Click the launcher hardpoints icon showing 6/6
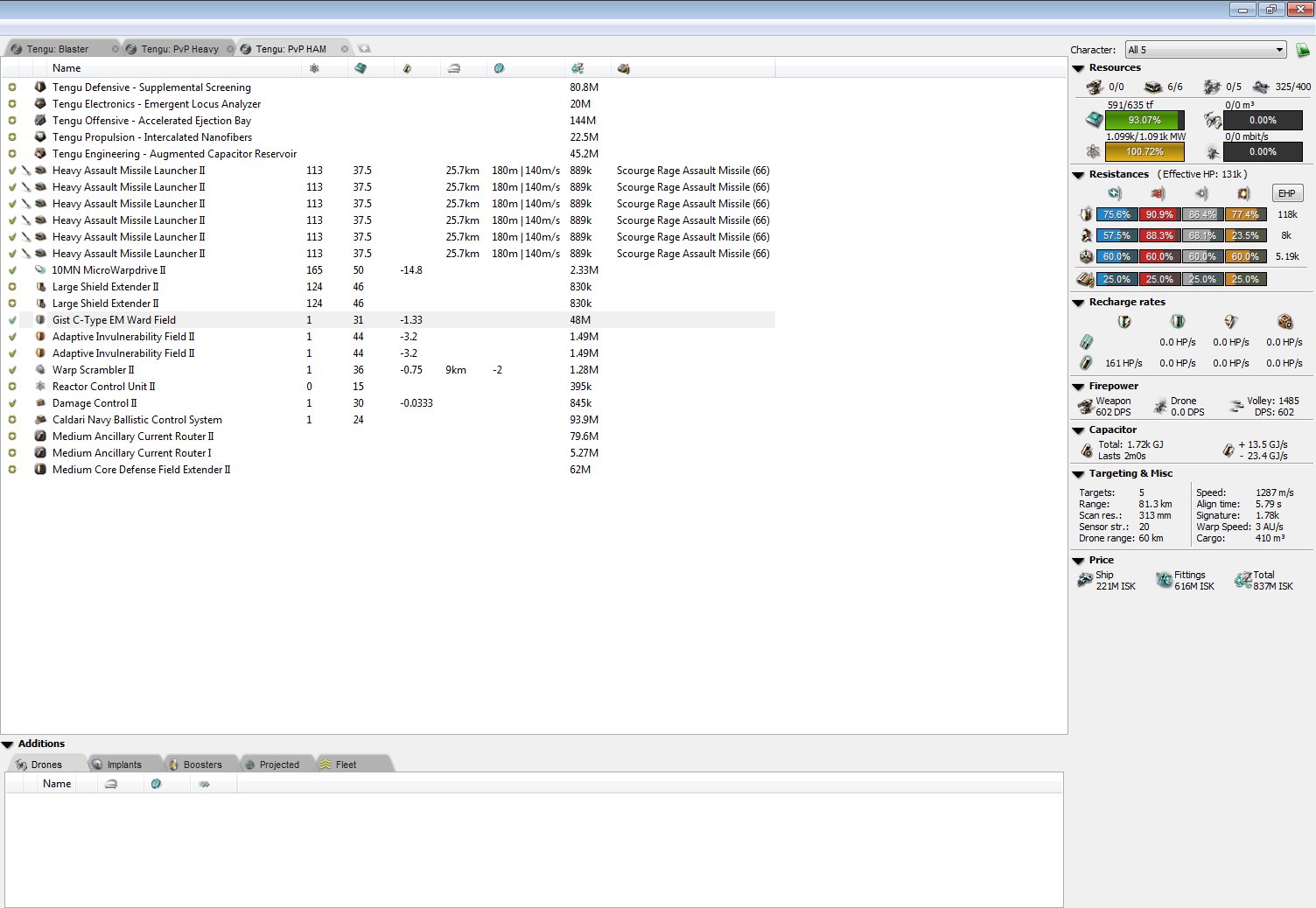The image size is (1316, 908). tap(1153, 87)
